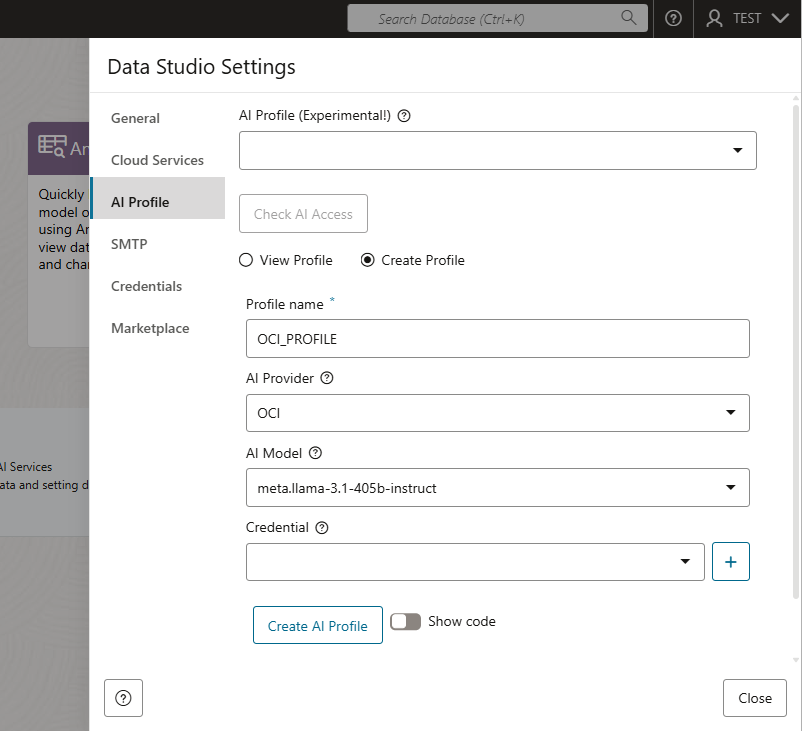The image size is (802, 731).
Task: Open the Marketplace settings tab
Action: coord(150,328)
